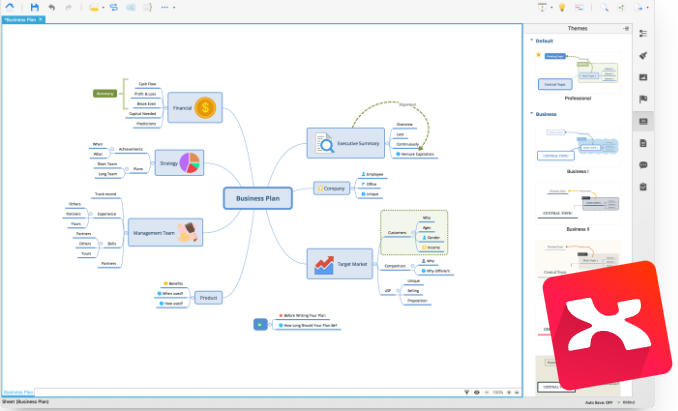This screenshot has width=678, height=411.
Task: Switch to the Business Plan document tab
Action: coord(20,20)
